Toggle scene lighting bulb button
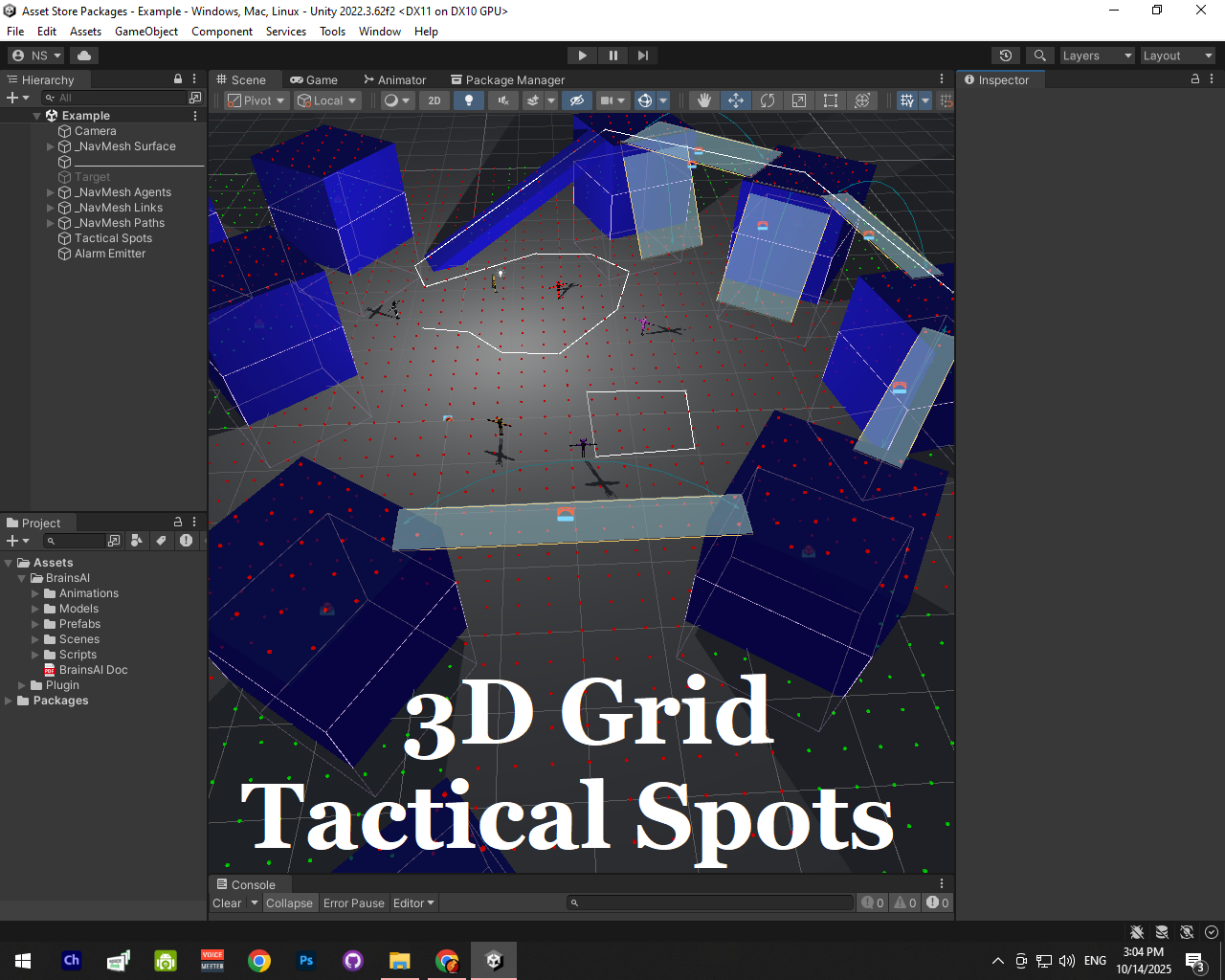 click(x=468, y=100)
